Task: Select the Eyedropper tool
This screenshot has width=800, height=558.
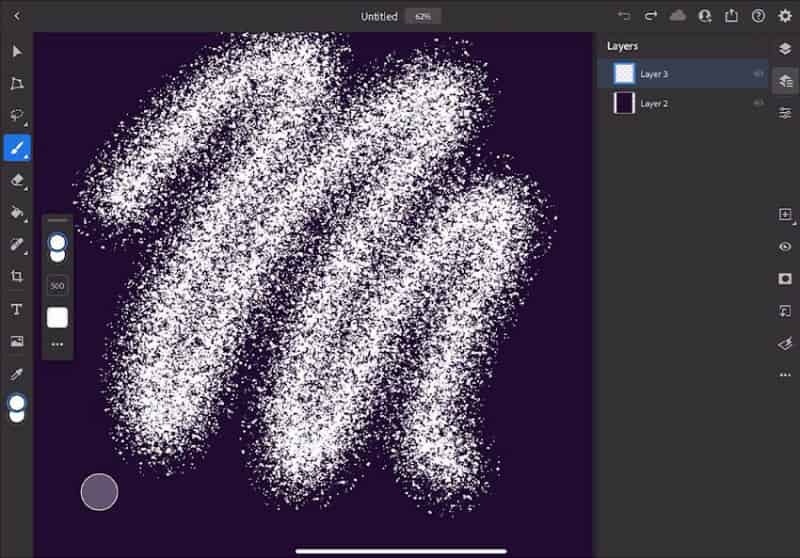Action: pyautogui.click(x=17, y=374)
